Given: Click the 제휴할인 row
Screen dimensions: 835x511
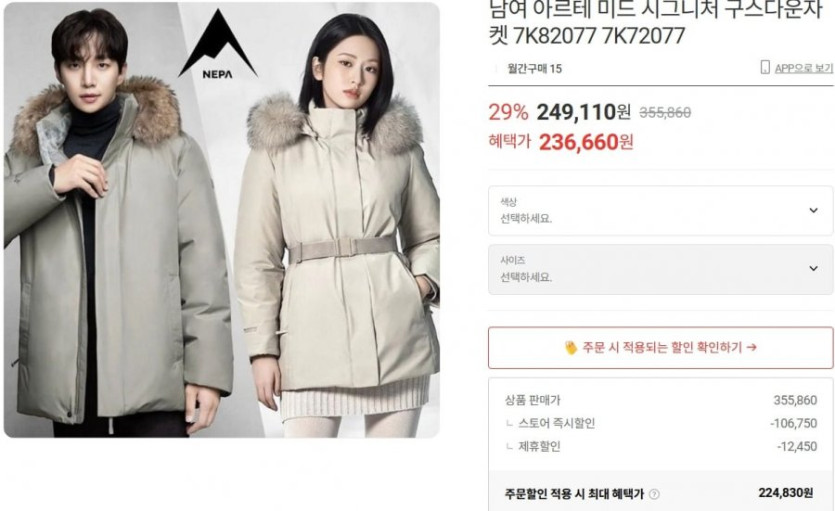Looking at the screenshot, I should (660, 446).
